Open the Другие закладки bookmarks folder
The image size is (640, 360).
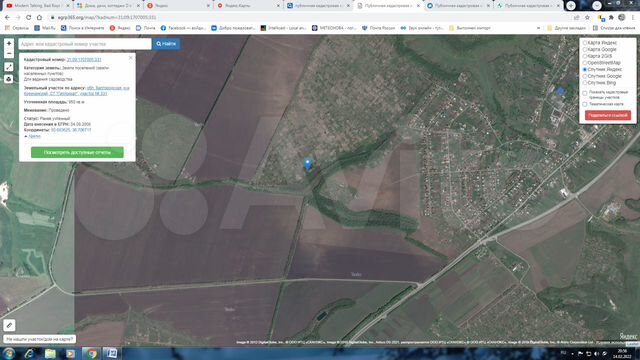pos(567,28)
